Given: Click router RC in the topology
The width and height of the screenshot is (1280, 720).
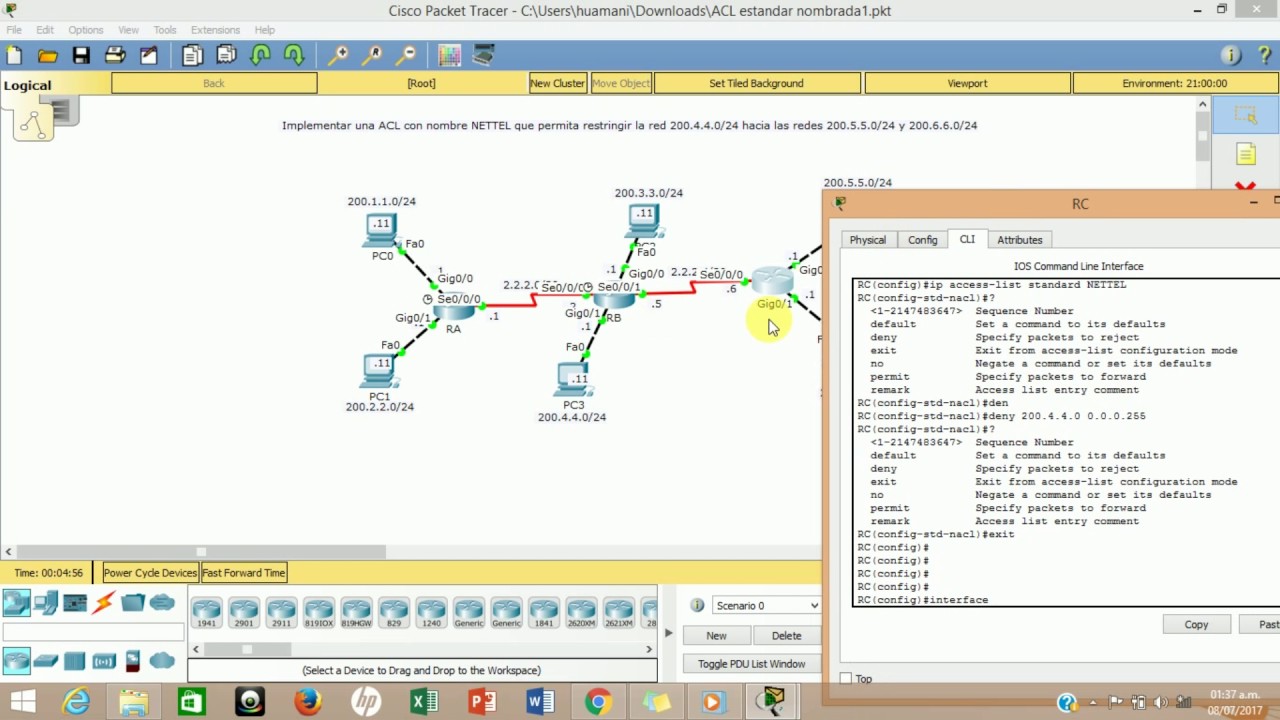Looking at the screenshot, I should (x=772, y=282).
